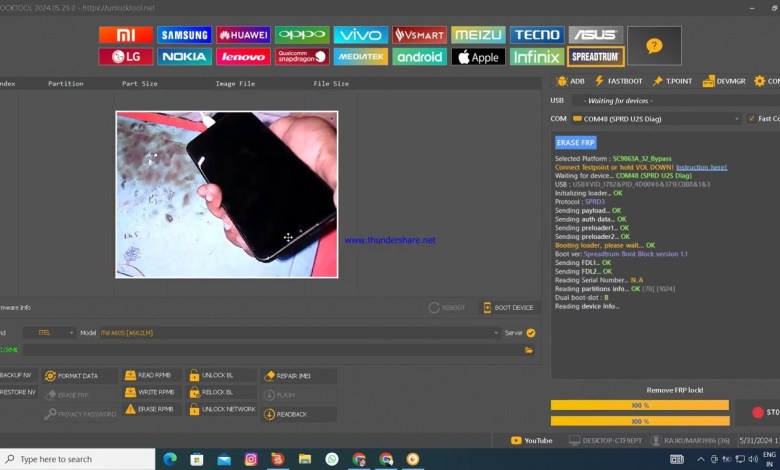This screenshot has width=780, height=470.
Task: Open the question mark help tile
Action: (x=654, y=46)
